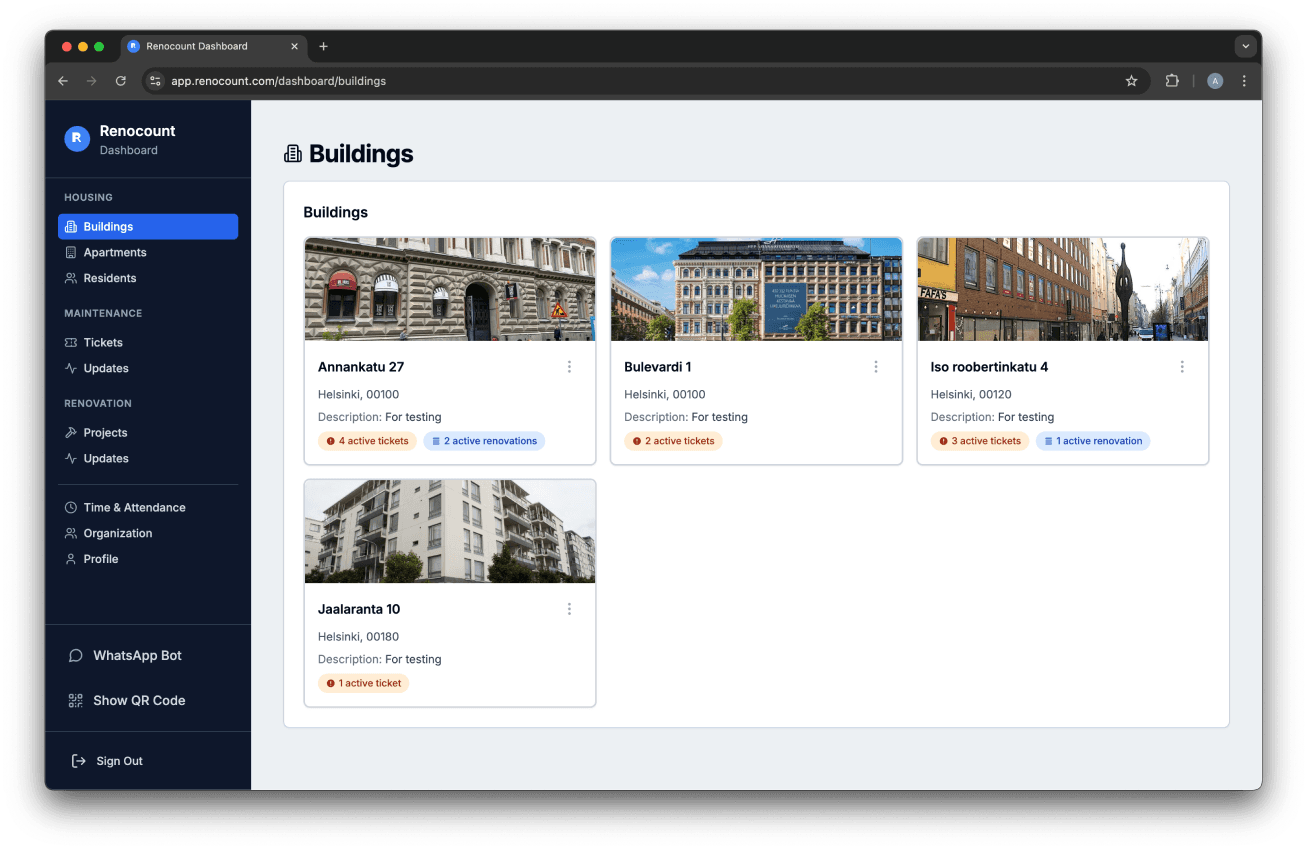Open the options menu for Jaalaranta 10
Image resolution: width=1308 pixels, height=850 pixels.
pyautogui.click(x=569, y=608)
